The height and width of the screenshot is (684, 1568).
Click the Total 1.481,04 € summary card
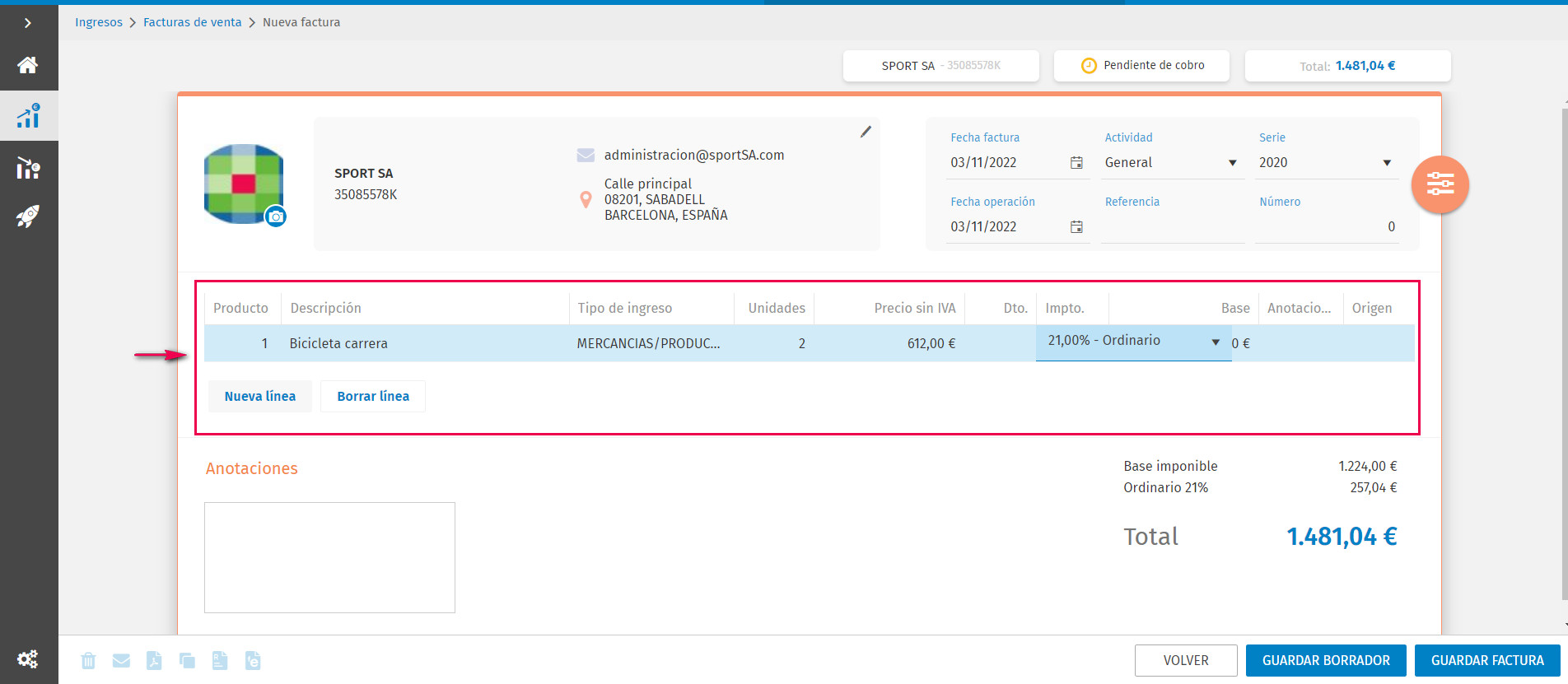coord(1347,66)
